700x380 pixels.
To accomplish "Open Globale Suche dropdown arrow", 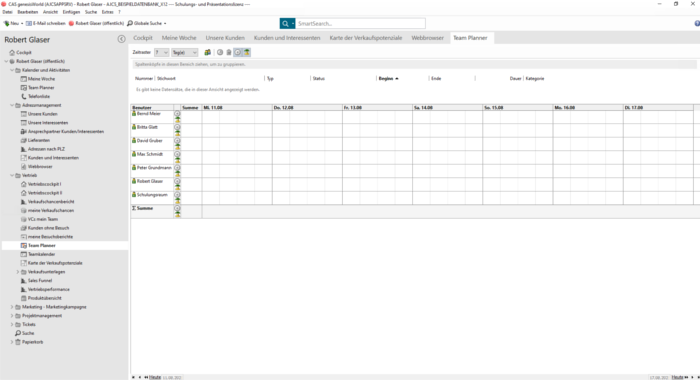I will pyautogui.click(x=165, y=23).
